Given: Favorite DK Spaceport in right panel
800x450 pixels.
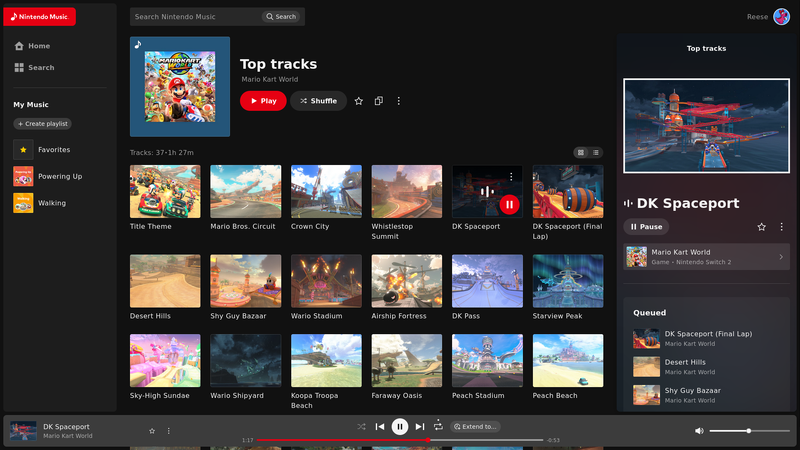Looking at the screenshot, I should coord(761,227).
